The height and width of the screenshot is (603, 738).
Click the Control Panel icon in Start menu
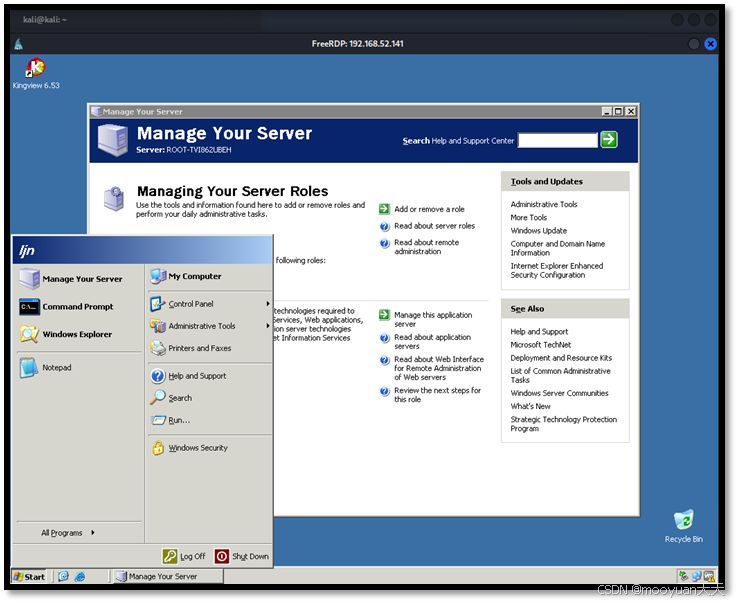coord(158,304)
